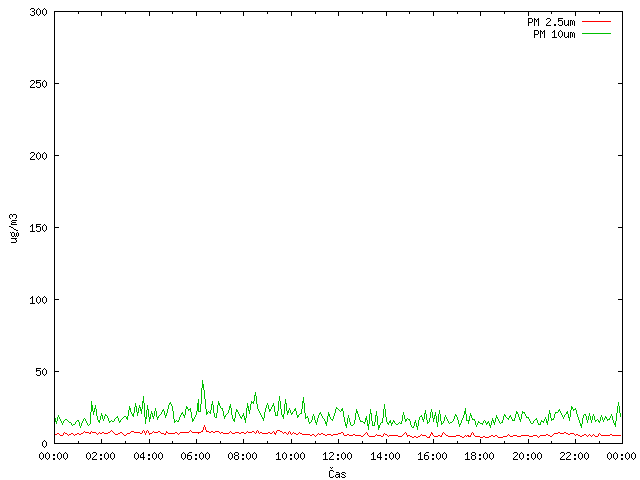
Task: Click the red legend line sample
Action: 596,22
